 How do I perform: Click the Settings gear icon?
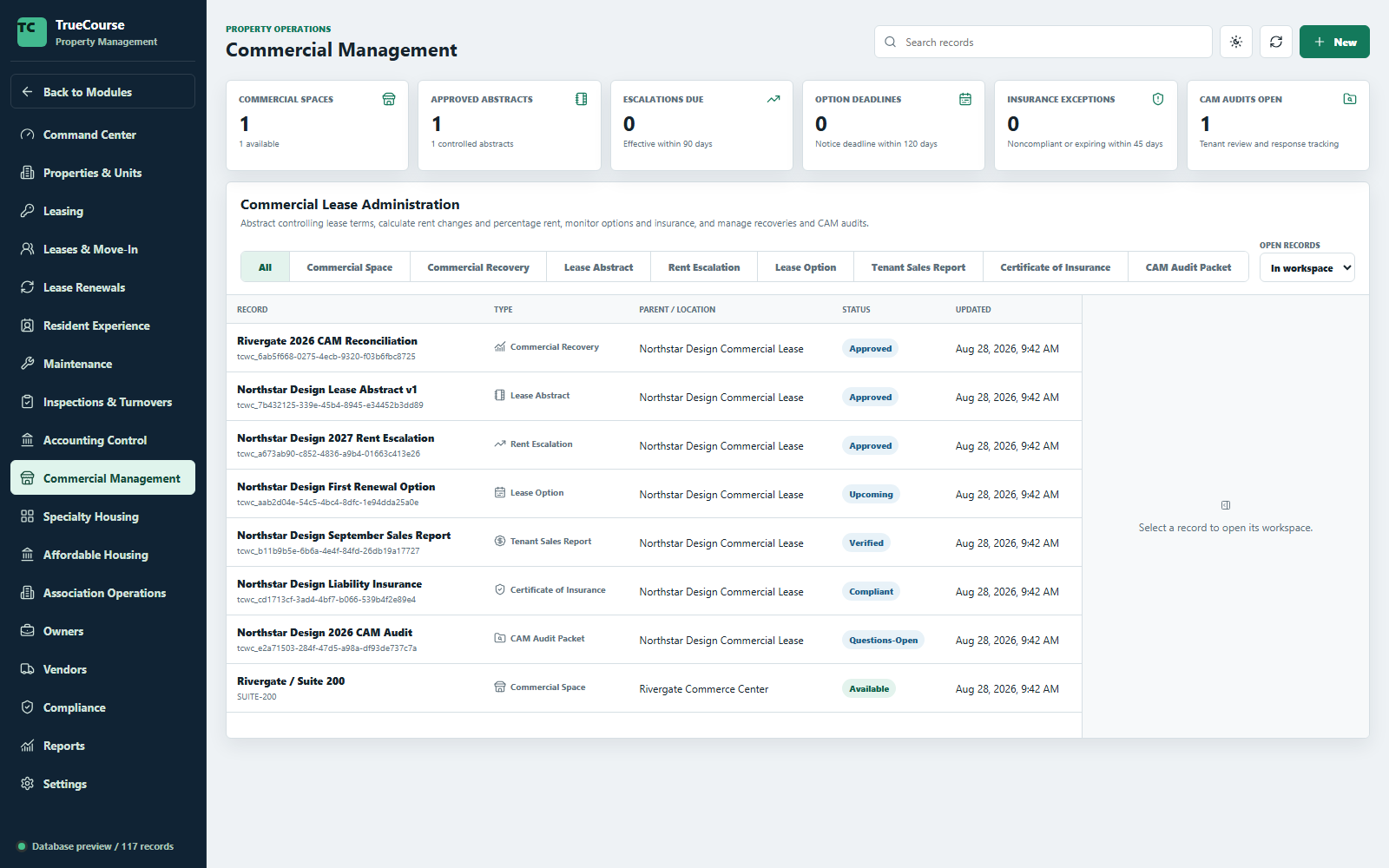click(28, 784)
